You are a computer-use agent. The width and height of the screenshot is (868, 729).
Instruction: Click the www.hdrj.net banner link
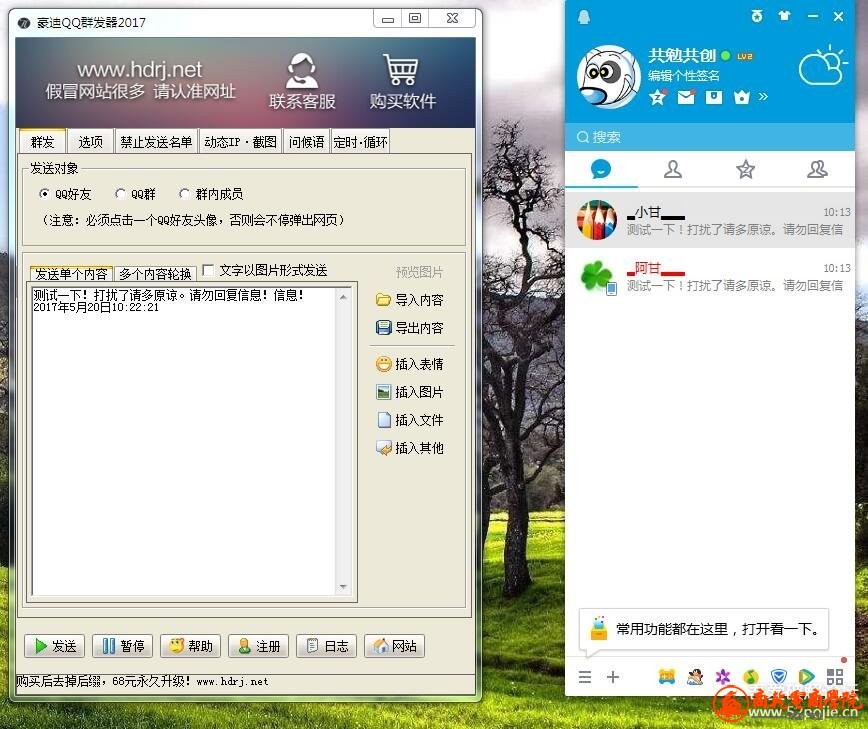140,70
